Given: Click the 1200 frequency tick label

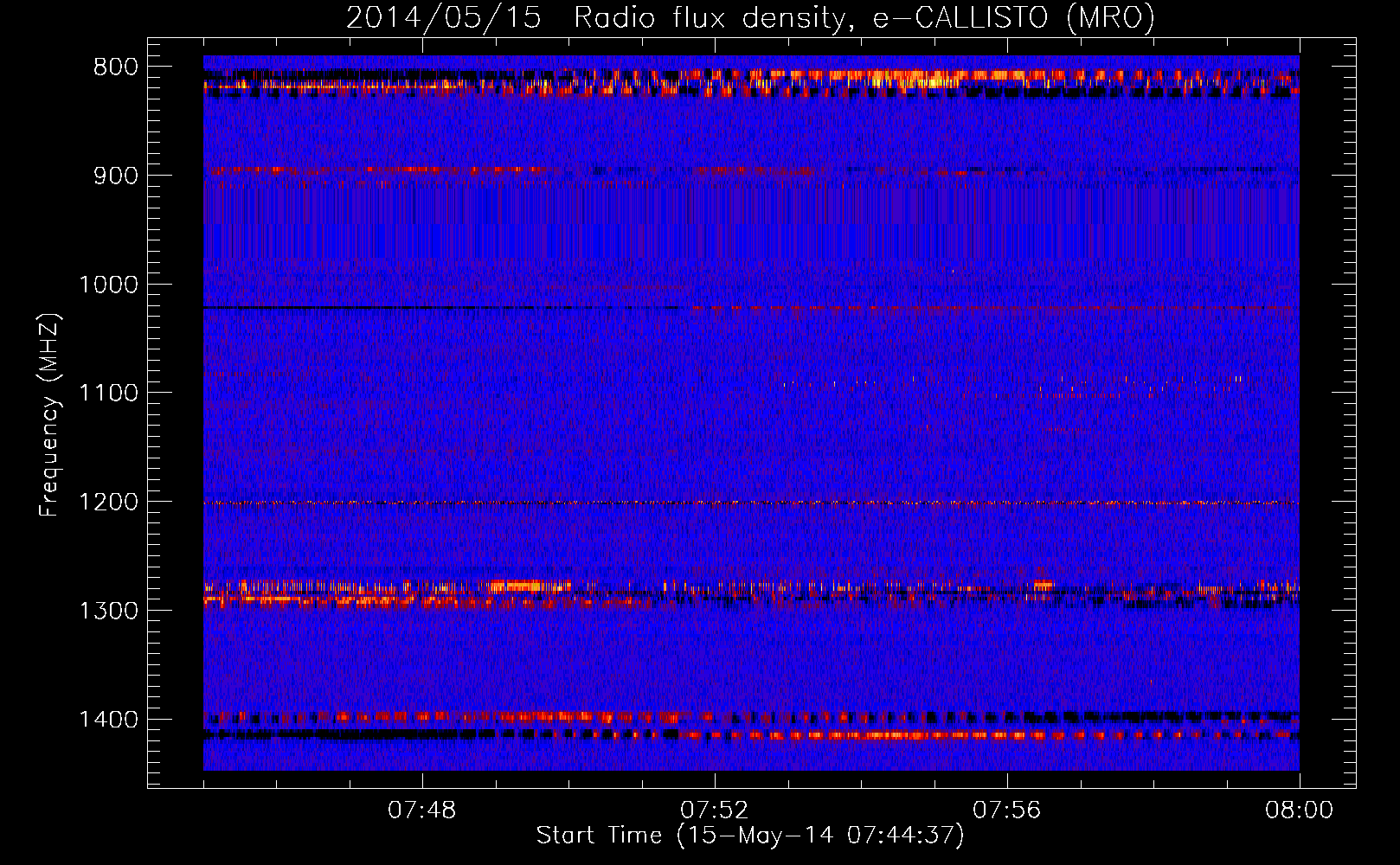Looking at the screenshot, I should pyautogui.click(x=108, y=503).
